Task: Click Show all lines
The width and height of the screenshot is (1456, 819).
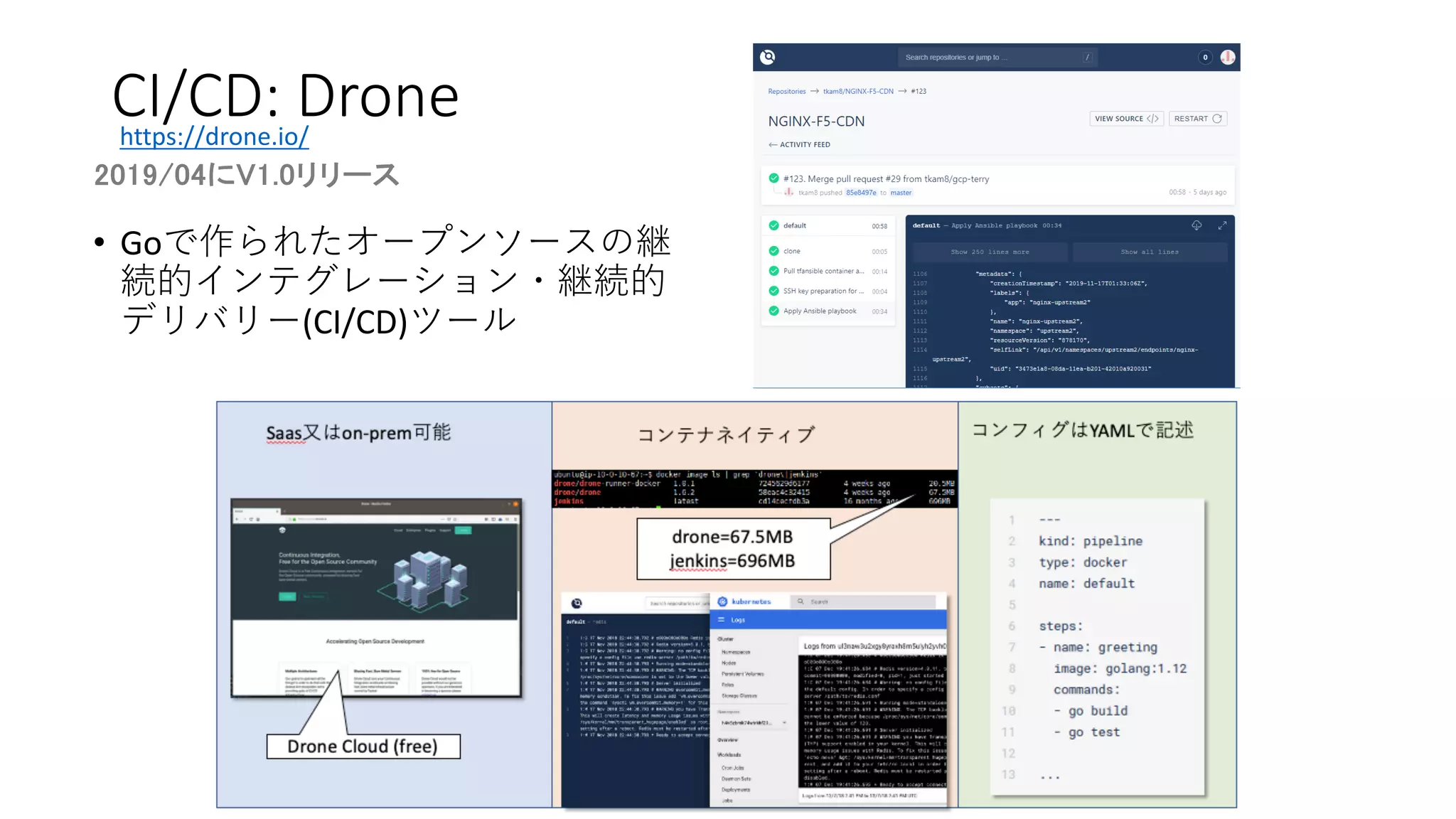Action: coord(1150,252)
